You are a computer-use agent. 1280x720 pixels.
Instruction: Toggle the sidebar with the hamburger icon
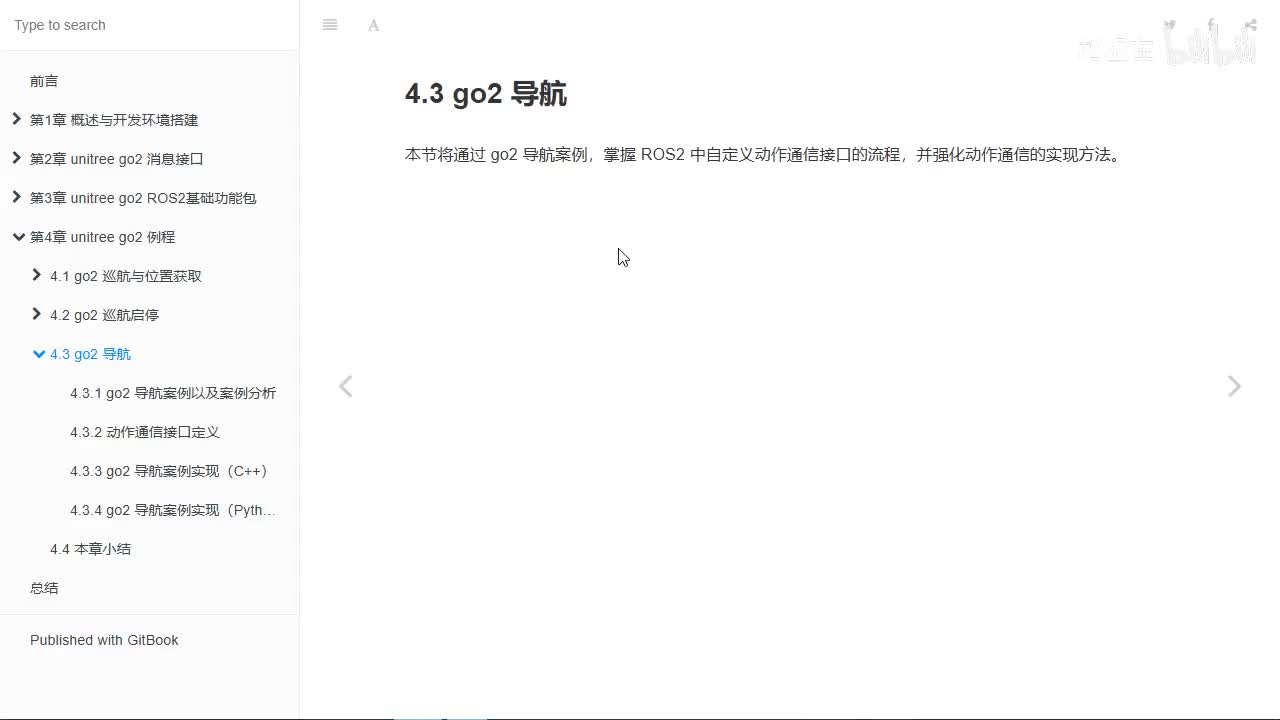coord(330,25)
